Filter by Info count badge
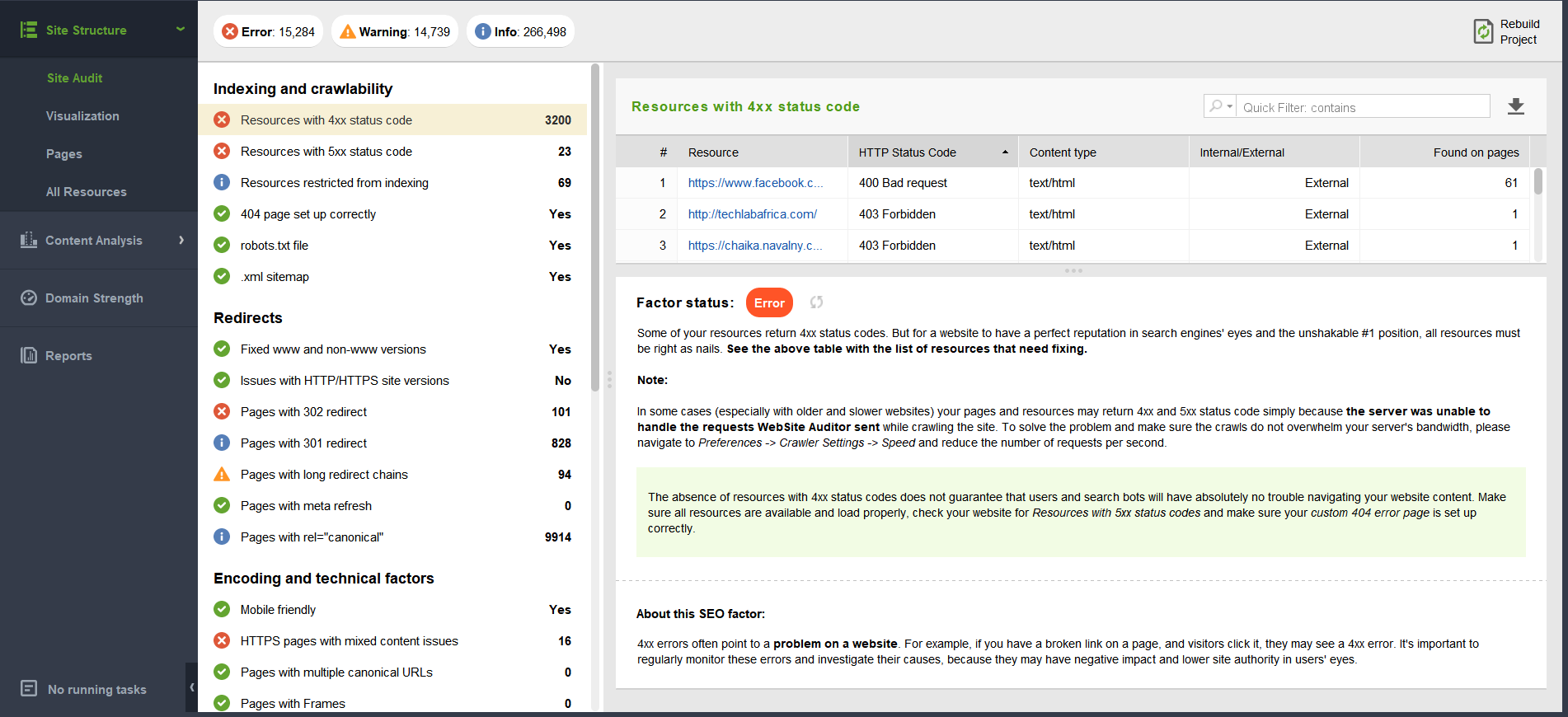The width and height of the screenshot is (1568, 717). coord(520,31)
